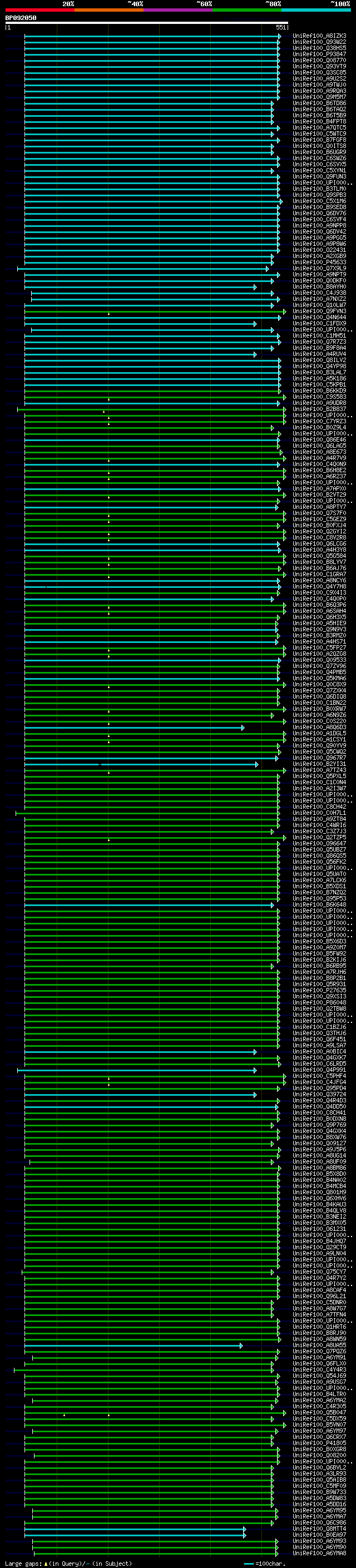Open hit UniRef100_Q3SC85

(319, 72)
